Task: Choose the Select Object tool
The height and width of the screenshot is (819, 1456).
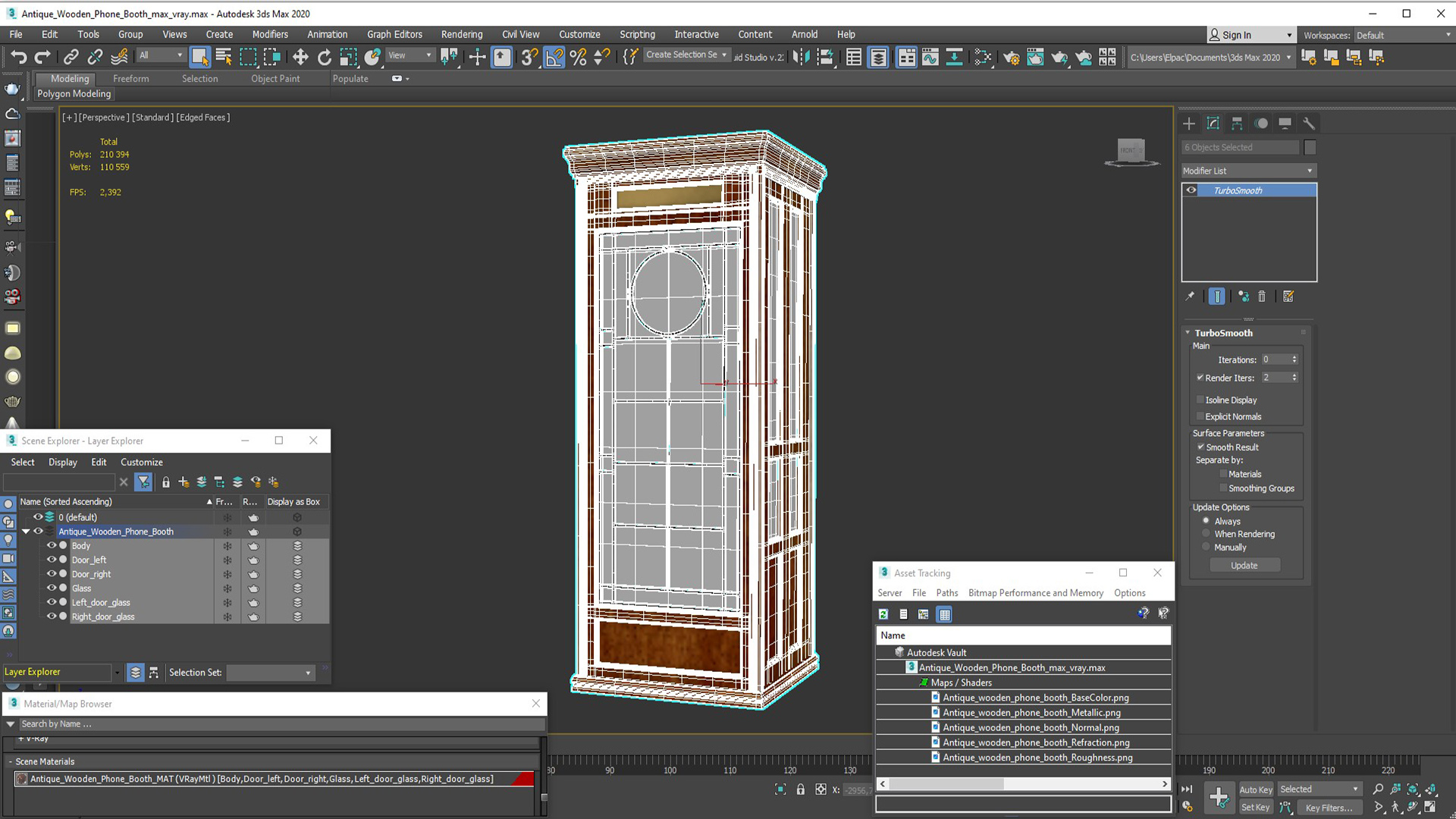Action: tap(199, 57)
